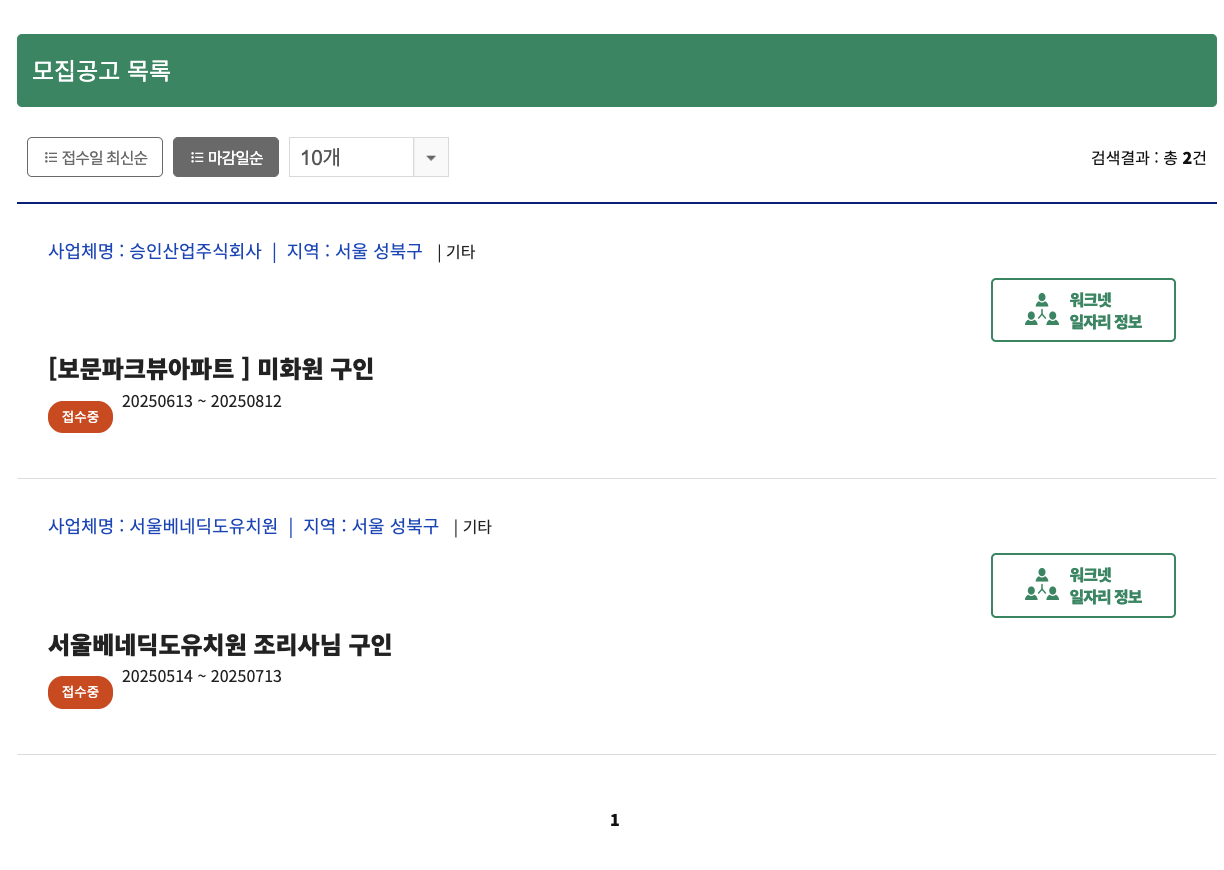Click the 서울베네딕도유치원 조리사님 구인 job title
Image resolution: width=1224 pixels, height=870 pixels.
coord(221,646)
